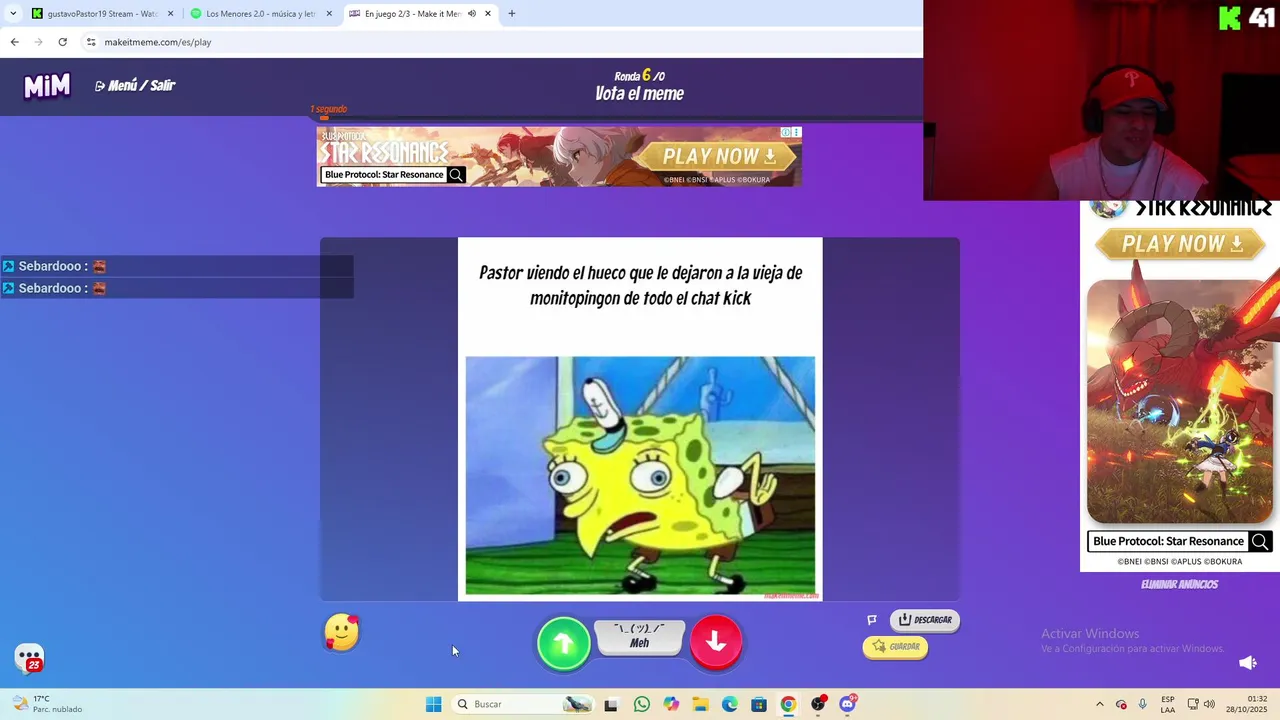Downvote the meme with the red arrow
This screenshot has height=720, width=1280.
(716, 643)
